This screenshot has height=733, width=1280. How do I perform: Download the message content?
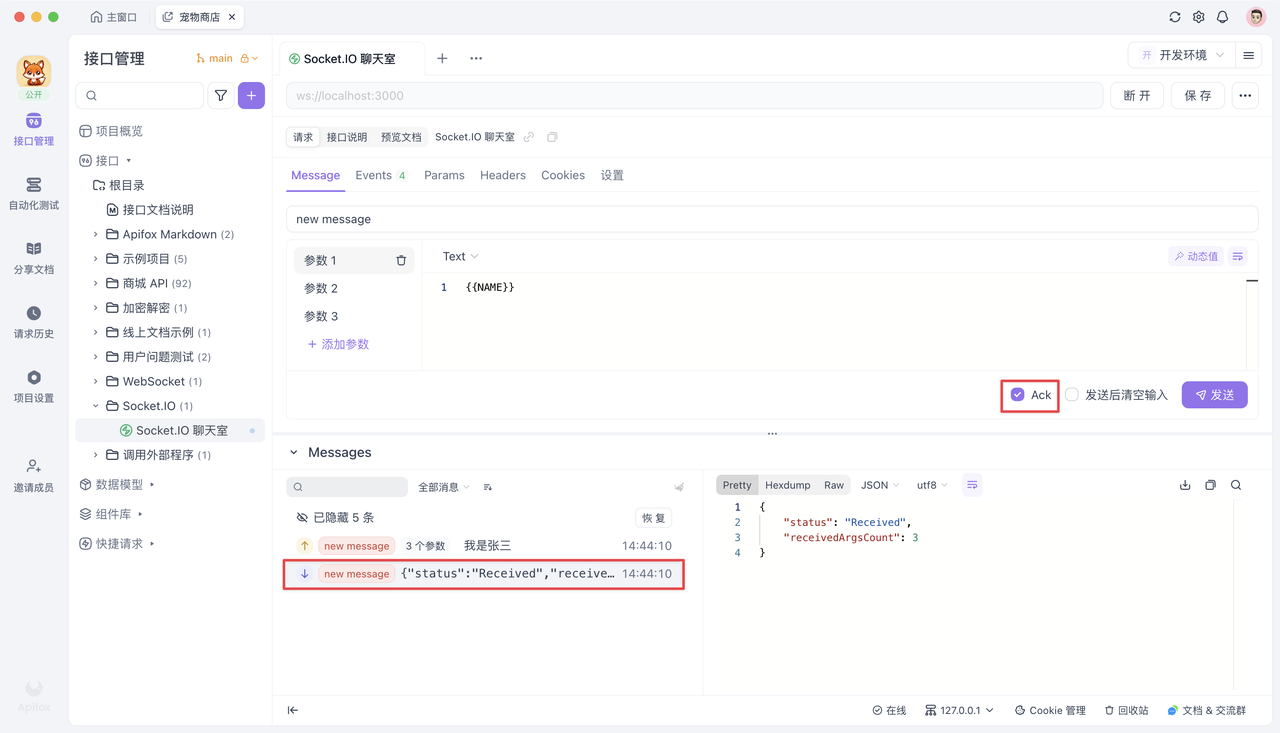(x=1185, y=485)
